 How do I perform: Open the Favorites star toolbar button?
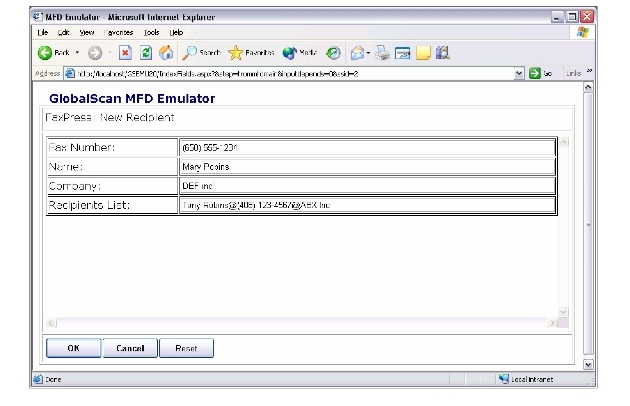(251, 53)
